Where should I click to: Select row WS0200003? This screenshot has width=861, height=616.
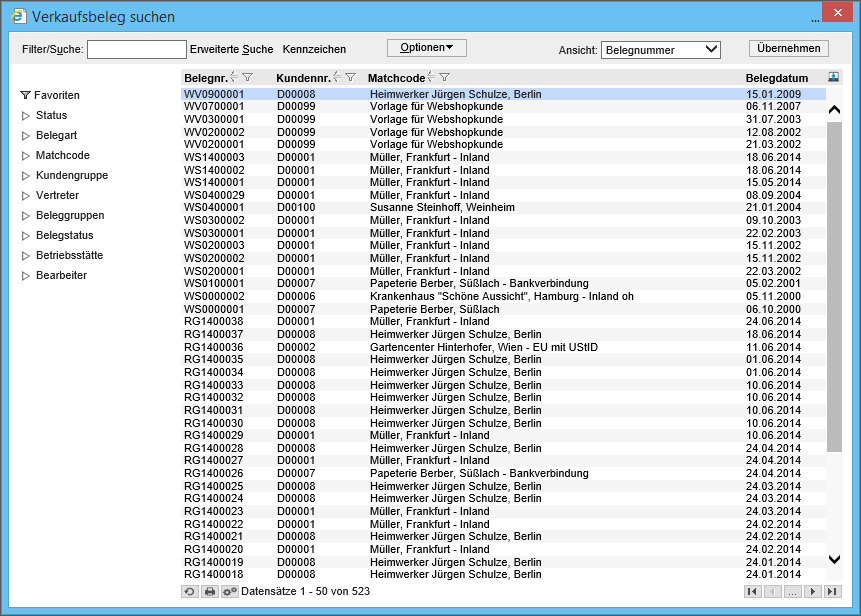[x=504, y=245]
